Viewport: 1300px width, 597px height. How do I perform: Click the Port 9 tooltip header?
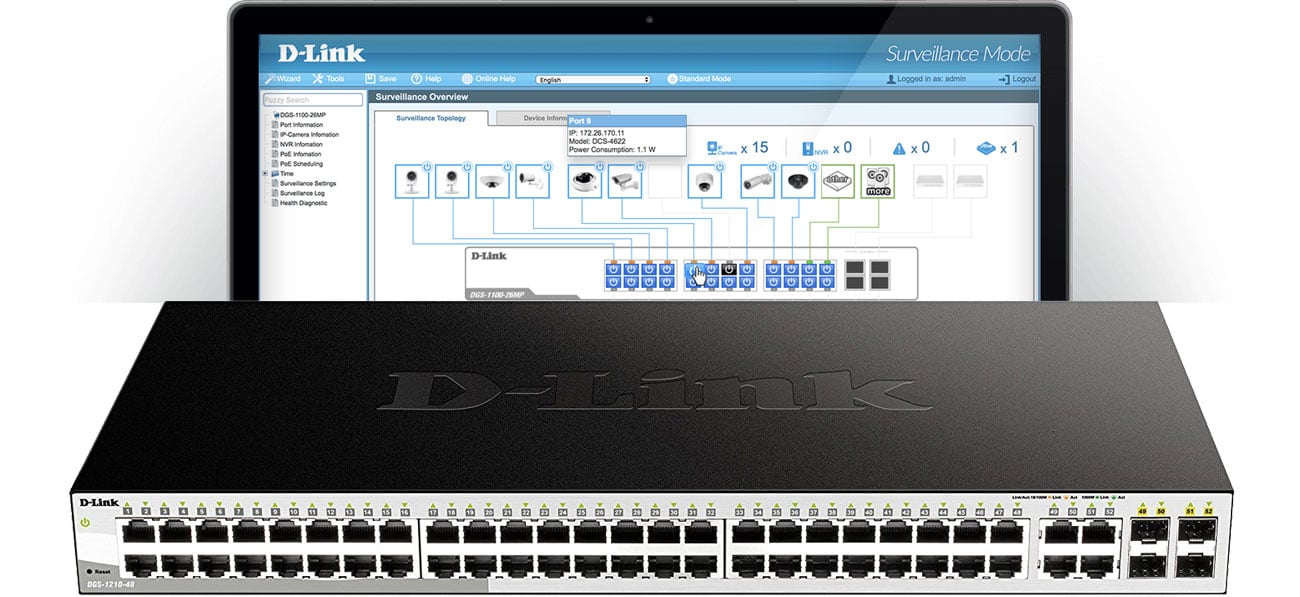(625, 120)
